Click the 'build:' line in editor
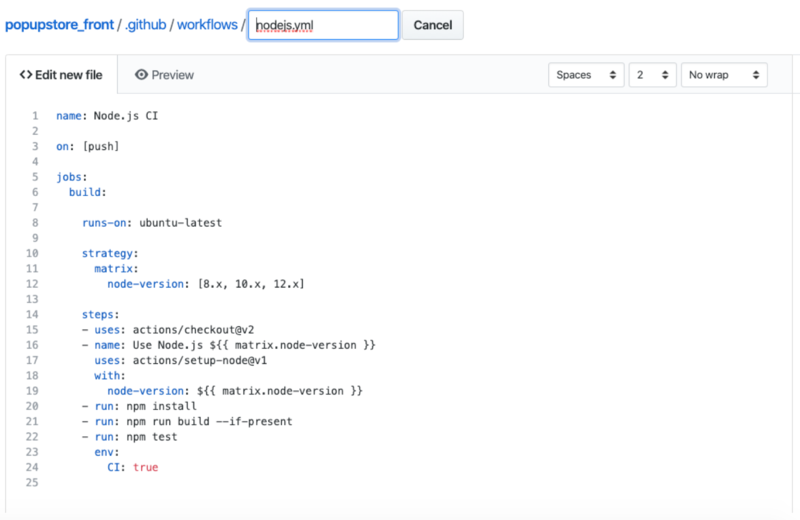 (x=88, y=192)
